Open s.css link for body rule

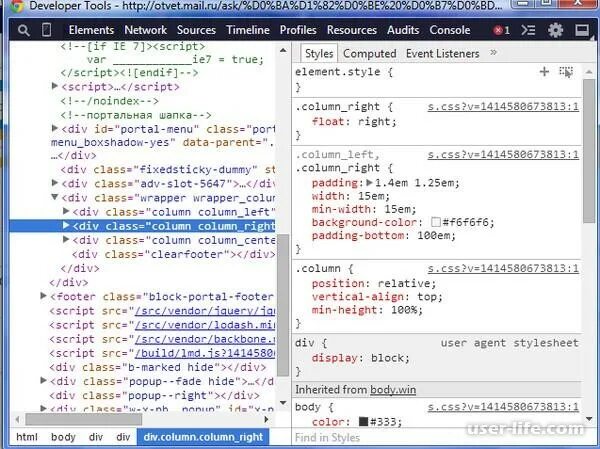[503, 407]
